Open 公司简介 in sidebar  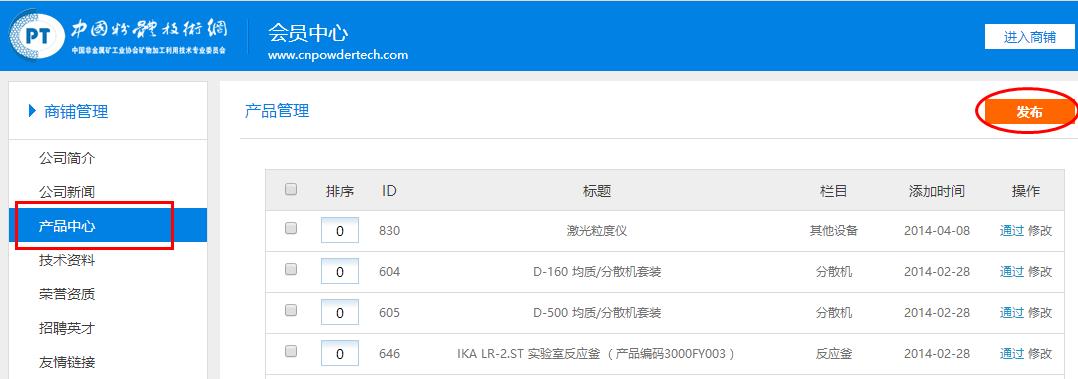click(x=67, y=158)
